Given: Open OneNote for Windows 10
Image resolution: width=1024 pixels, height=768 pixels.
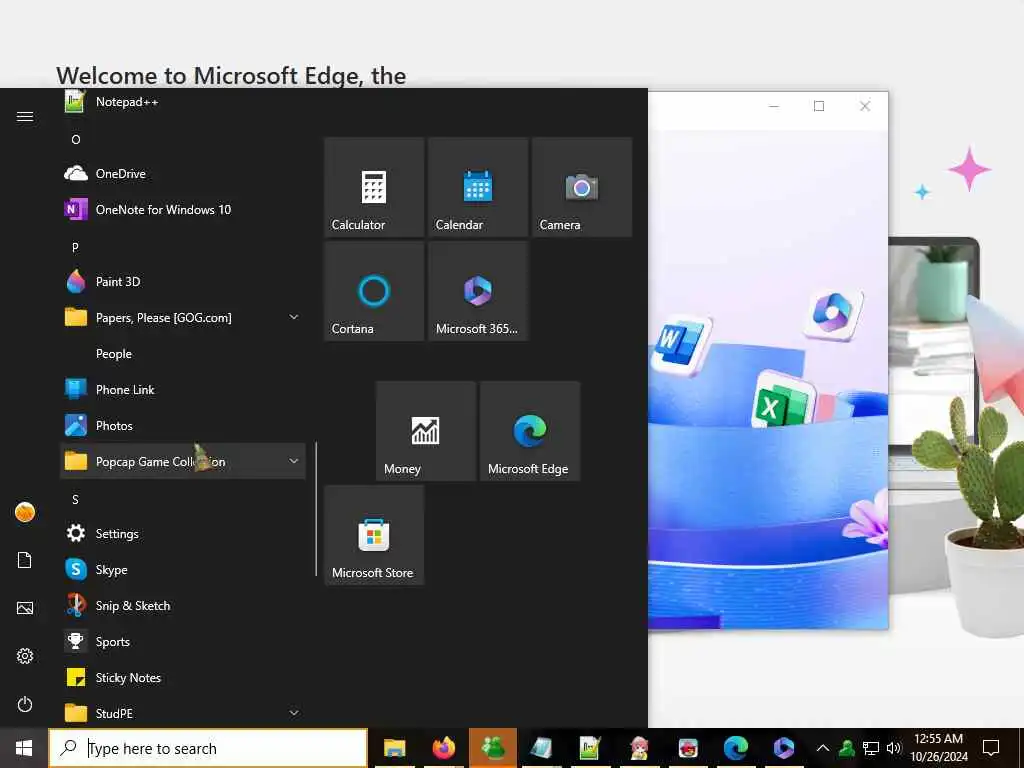Looking at the screenshot, I should (182, 210).
